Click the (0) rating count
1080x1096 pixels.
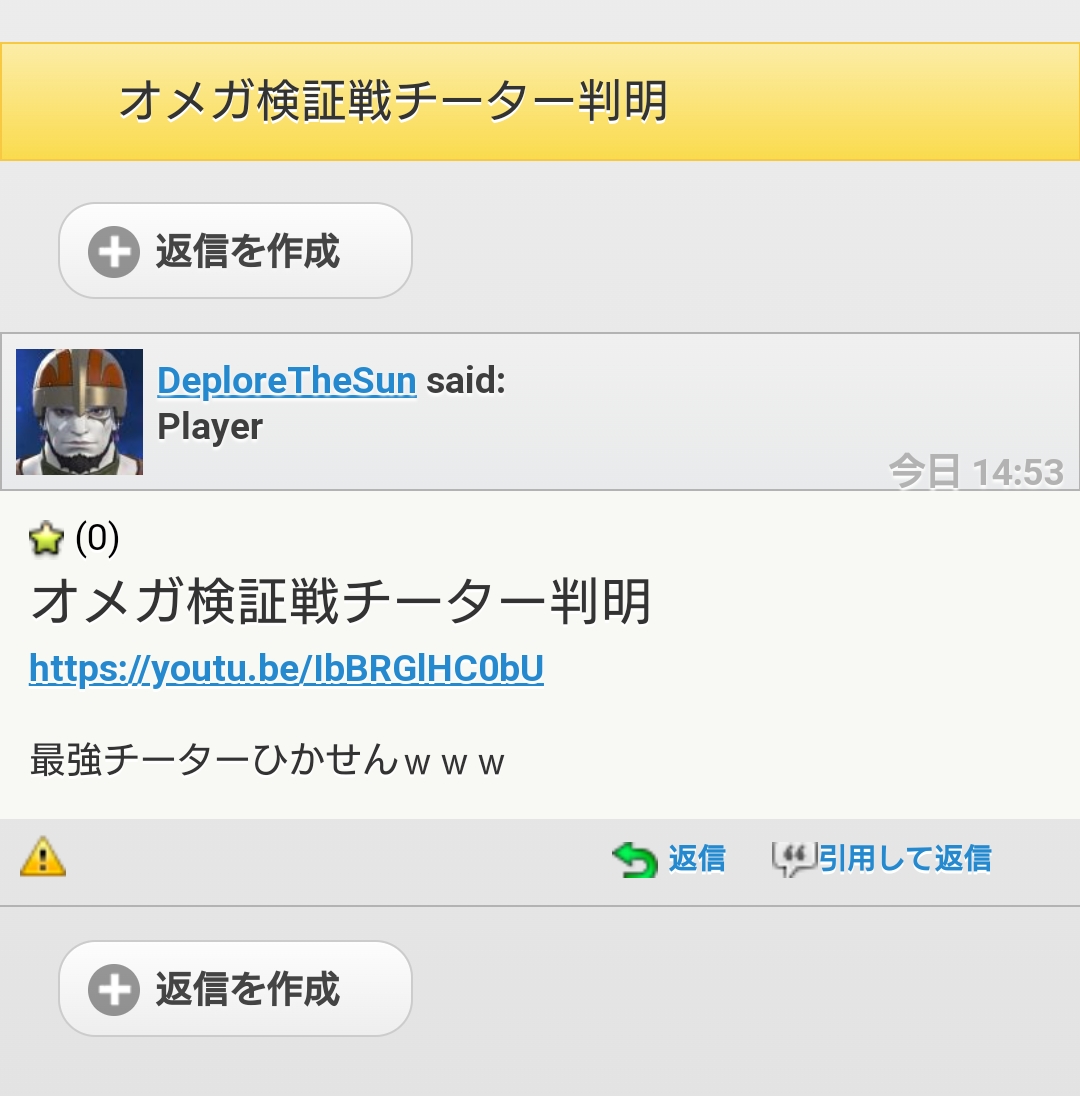(97, 538)
